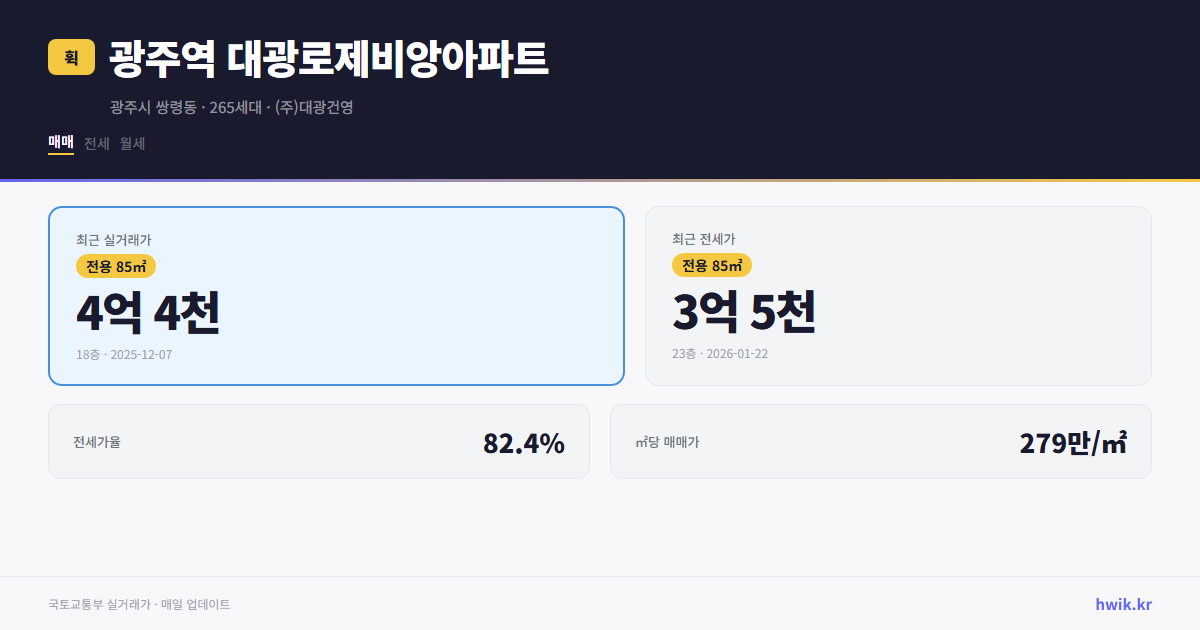Screen dimensions: 1200x630
Task: Expand details of the 4억 4천 price
Action: [x=148, y=314]
